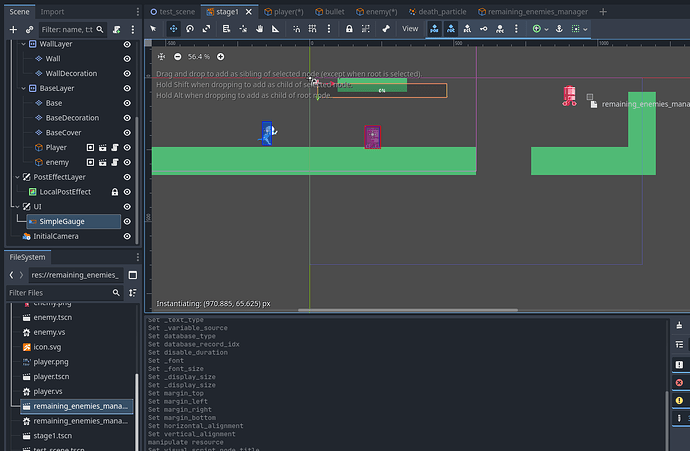This screenshot has width=690, height=451.
Task: Select the Move Mode tool
Action: (173, 29)
